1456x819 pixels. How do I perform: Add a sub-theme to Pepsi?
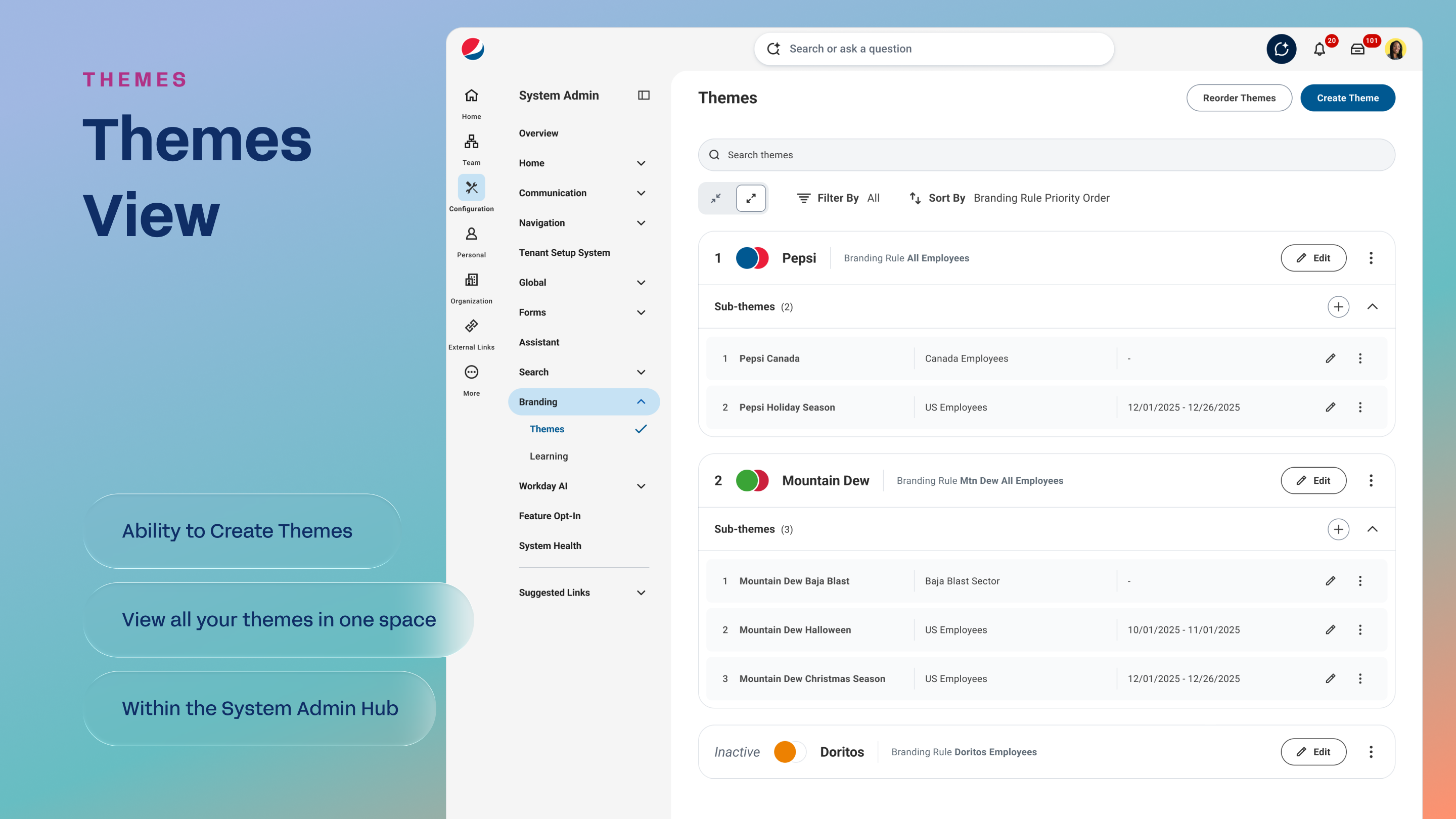pos(1338,306)
